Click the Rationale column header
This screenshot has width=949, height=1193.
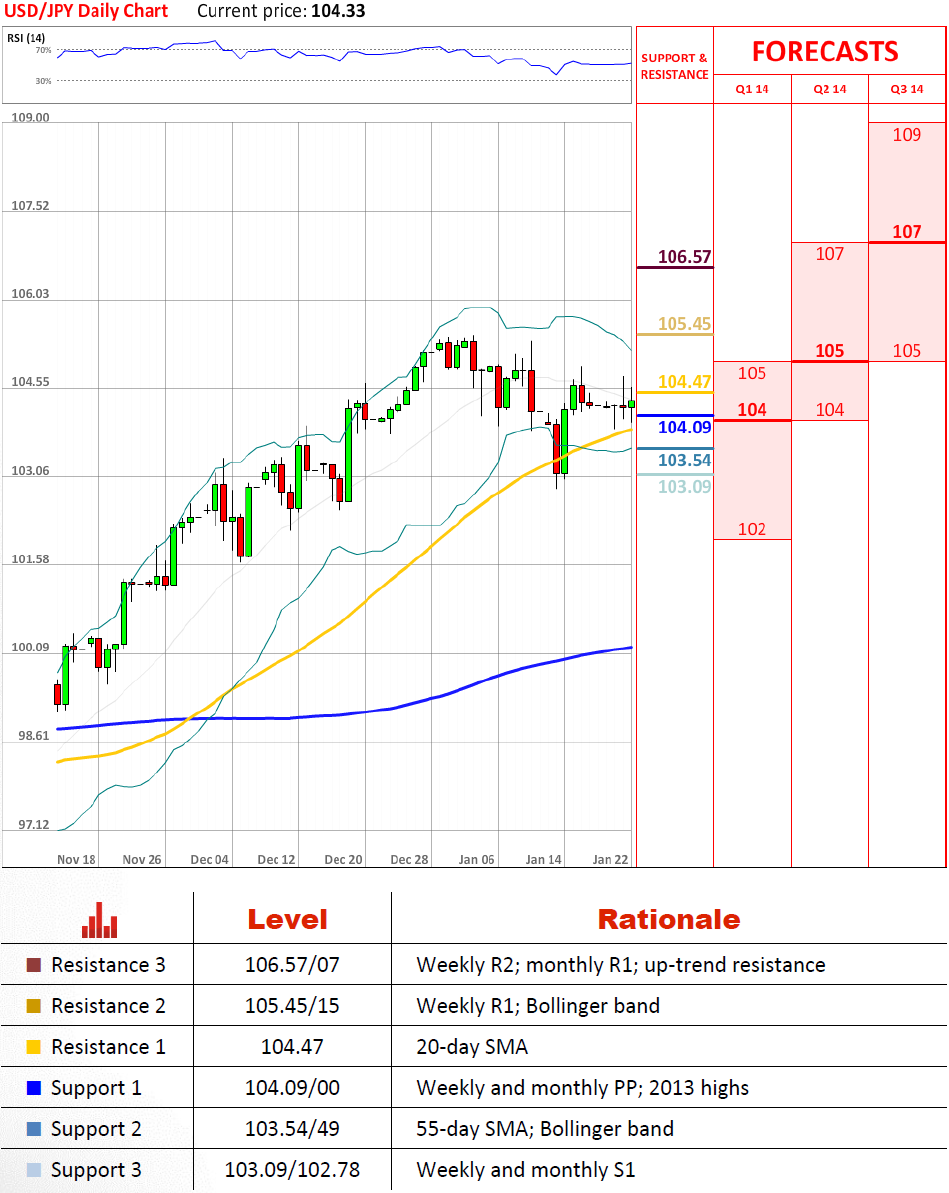coord(668,920)
